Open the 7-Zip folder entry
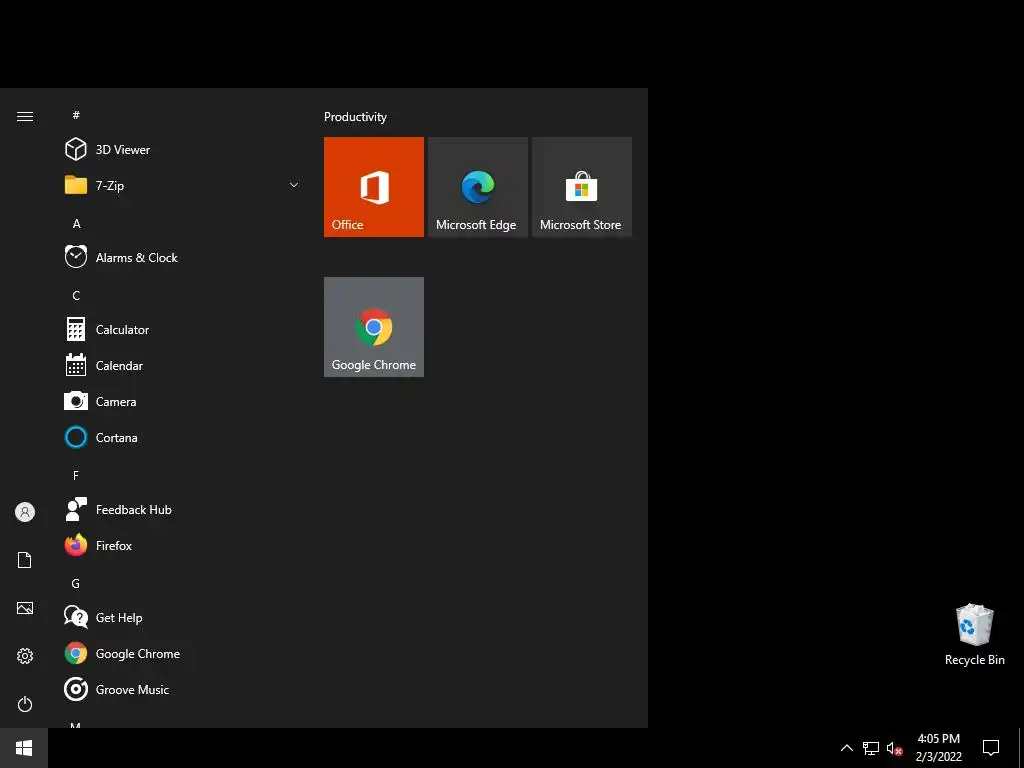This screenshot has height=768, width=1024. click(183, 185)
